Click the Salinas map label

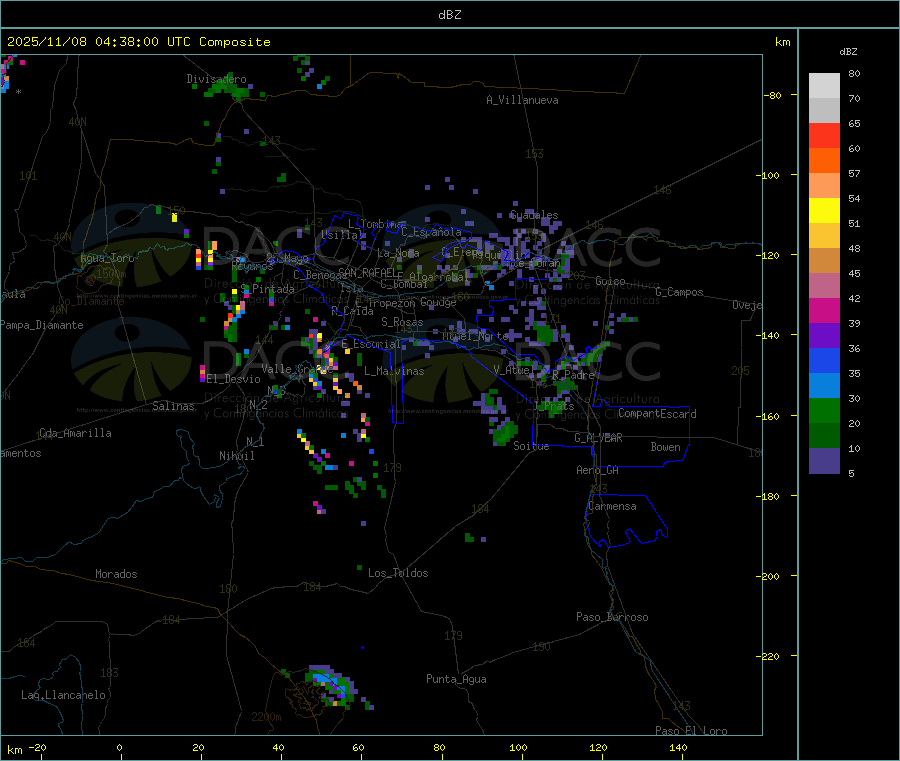(173, 406)
